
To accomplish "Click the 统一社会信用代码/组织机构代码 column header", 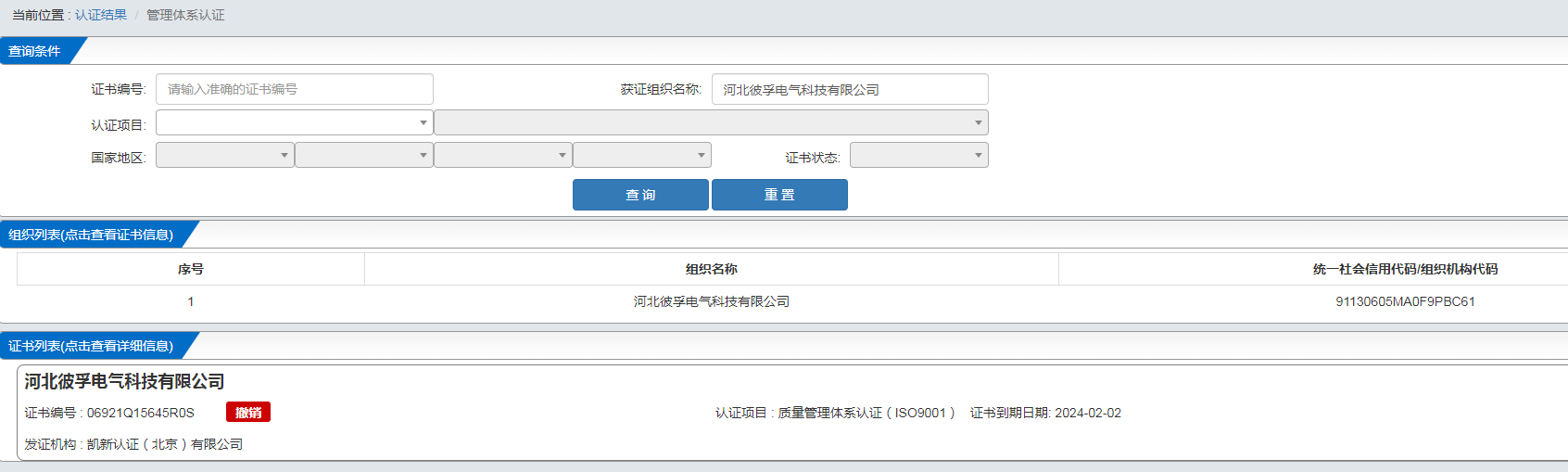I will click(1405, 269).
